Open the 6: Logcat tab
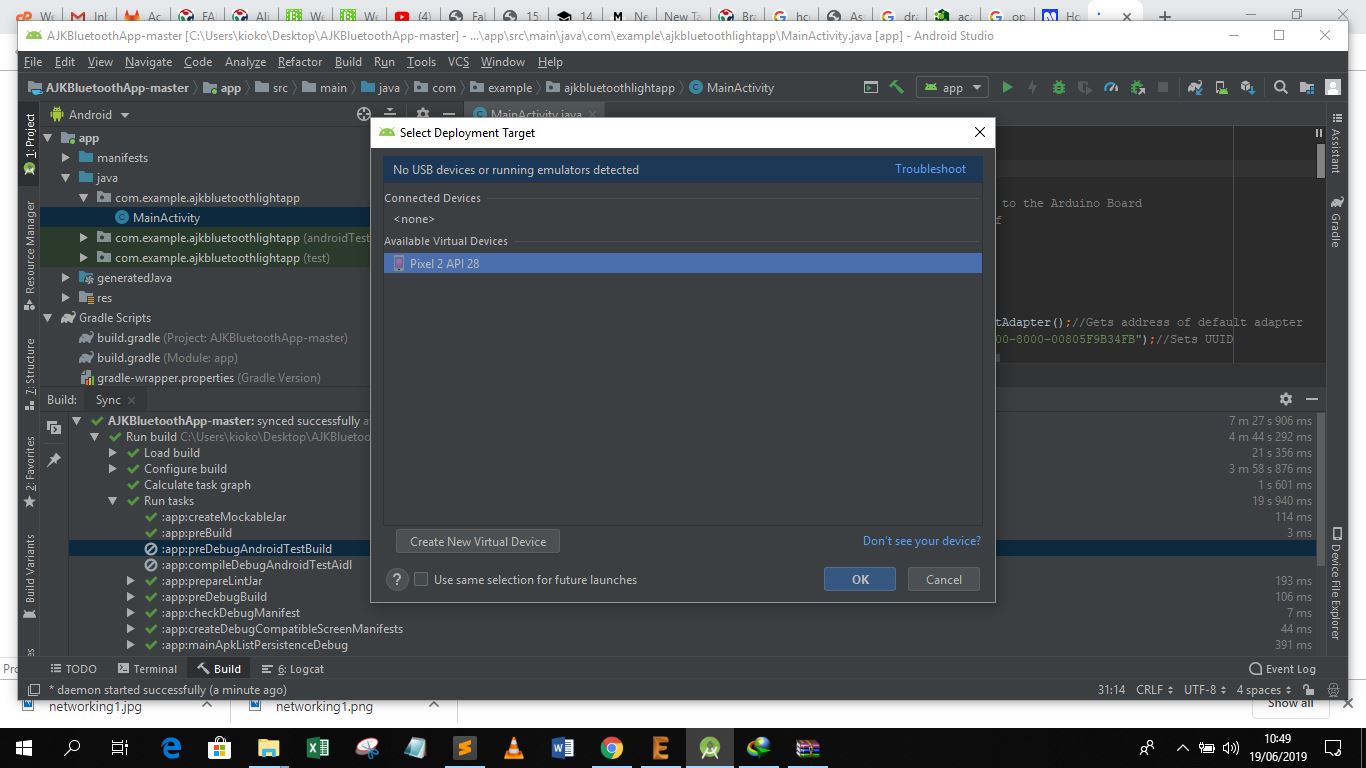This screenshot has width=1366, height=768. click(293, 669)
